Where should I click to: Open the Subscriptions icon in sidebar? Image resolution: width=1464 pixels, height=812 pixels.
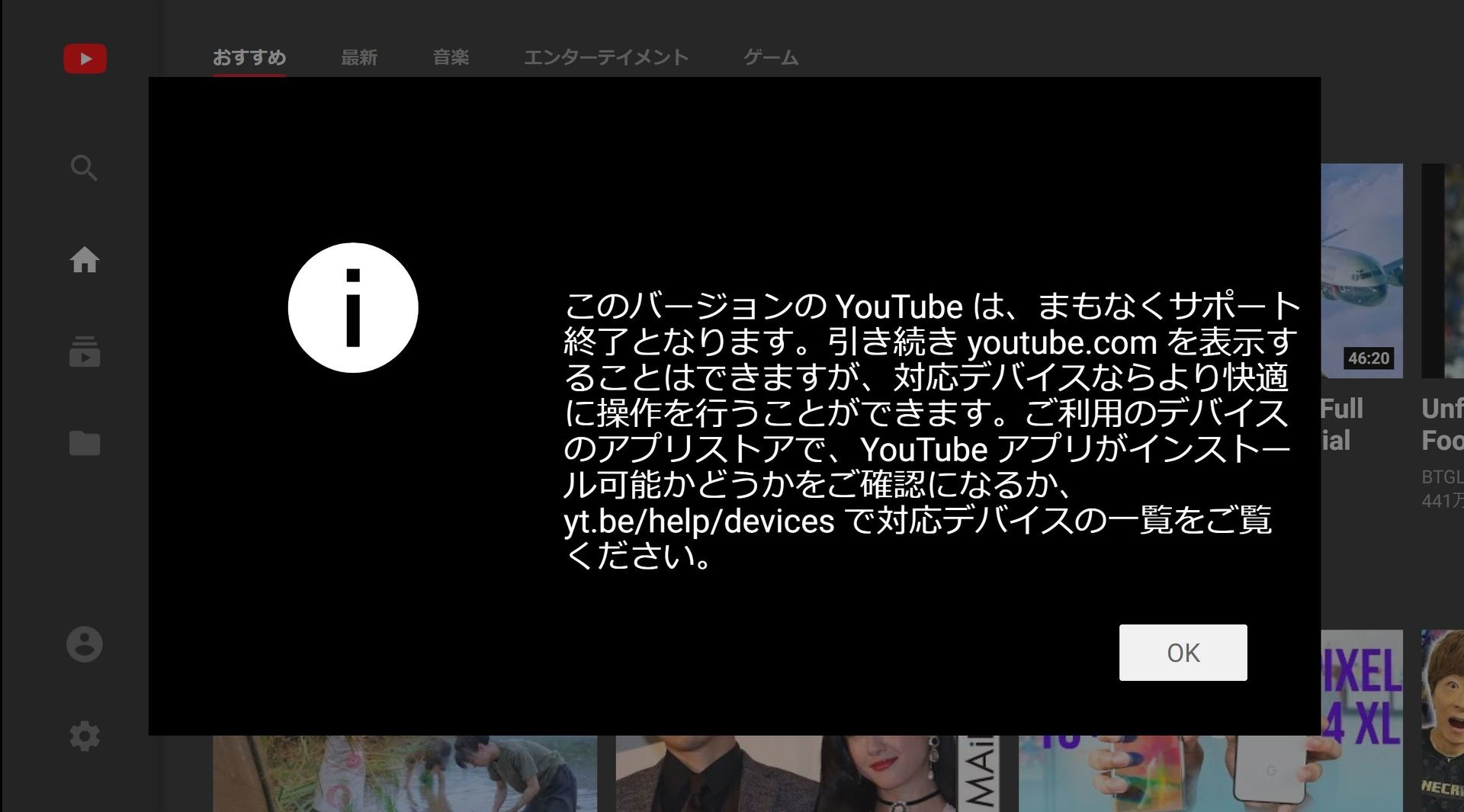click(85, 351)
